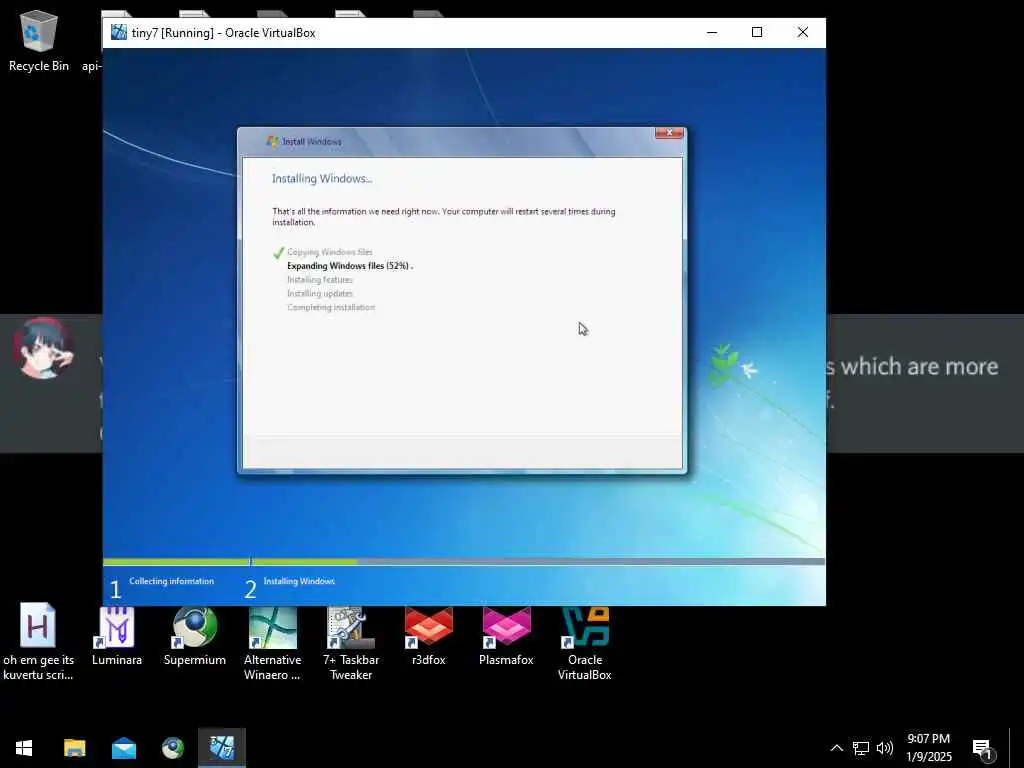The image size is (1024, 768).
Task: Open the Supermium taskbar icon
Action: point(173,748)
